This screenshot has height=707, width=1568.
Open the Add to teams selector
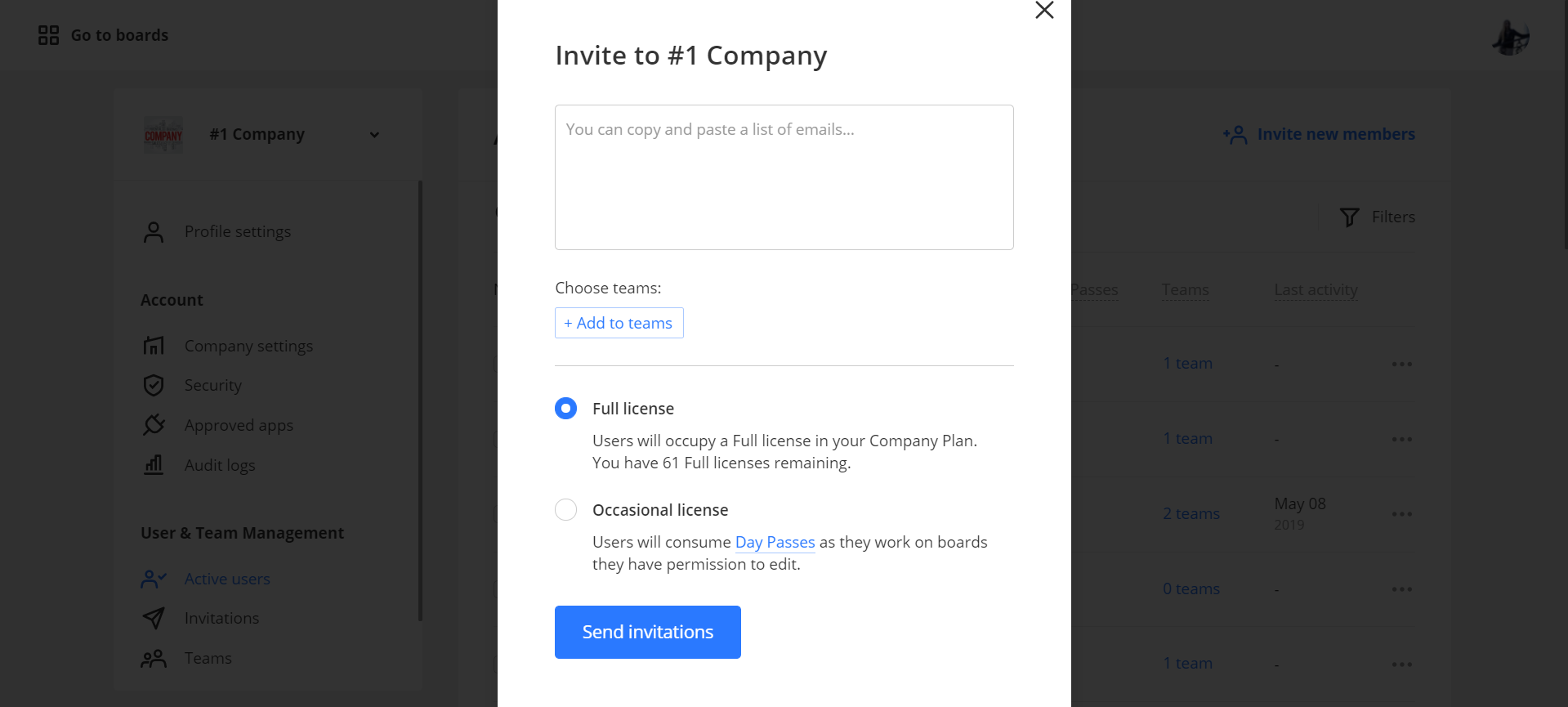(619, 323)
